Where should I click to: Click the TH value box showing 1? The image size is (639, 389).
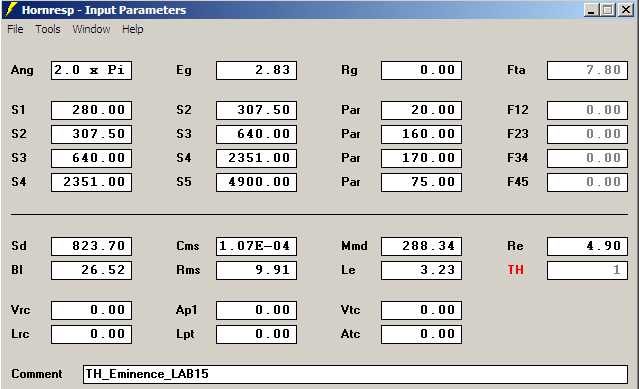pos(587,270)
